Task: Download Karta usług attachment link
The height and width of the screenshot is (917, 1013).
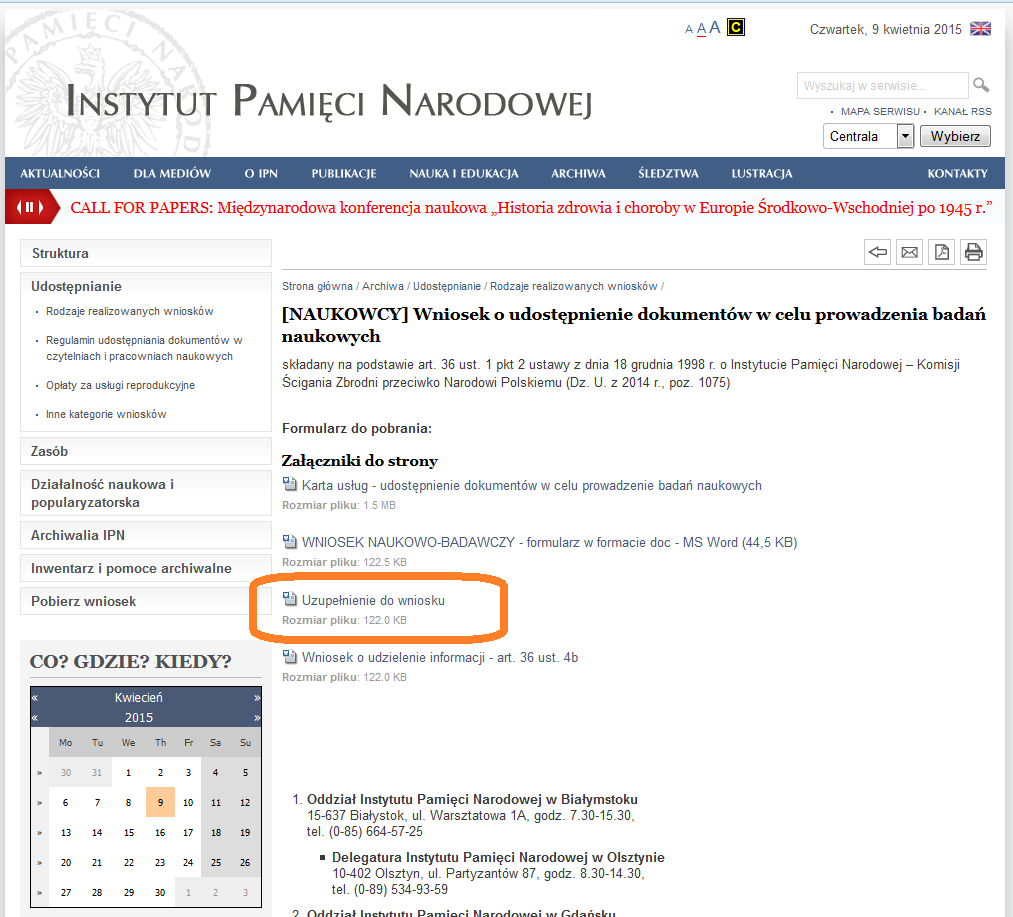Action: coord(532,485)
